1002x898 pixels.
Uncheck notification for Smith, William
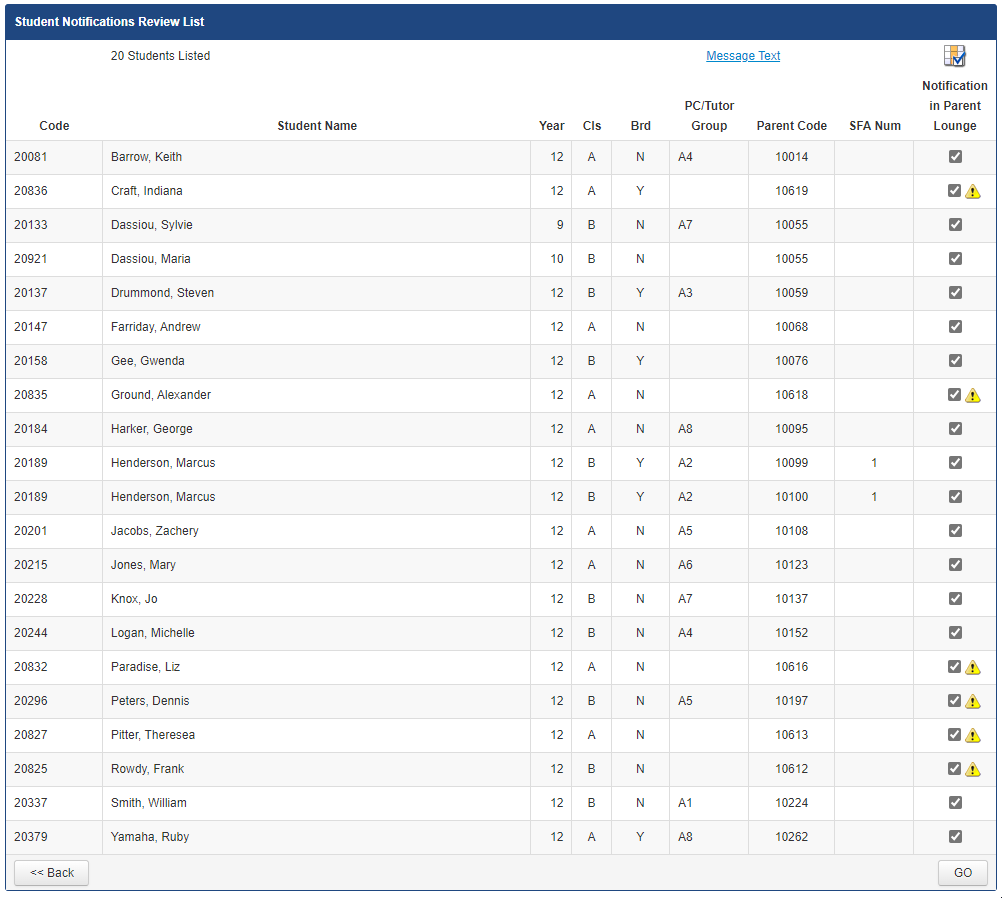pos(955,802)
